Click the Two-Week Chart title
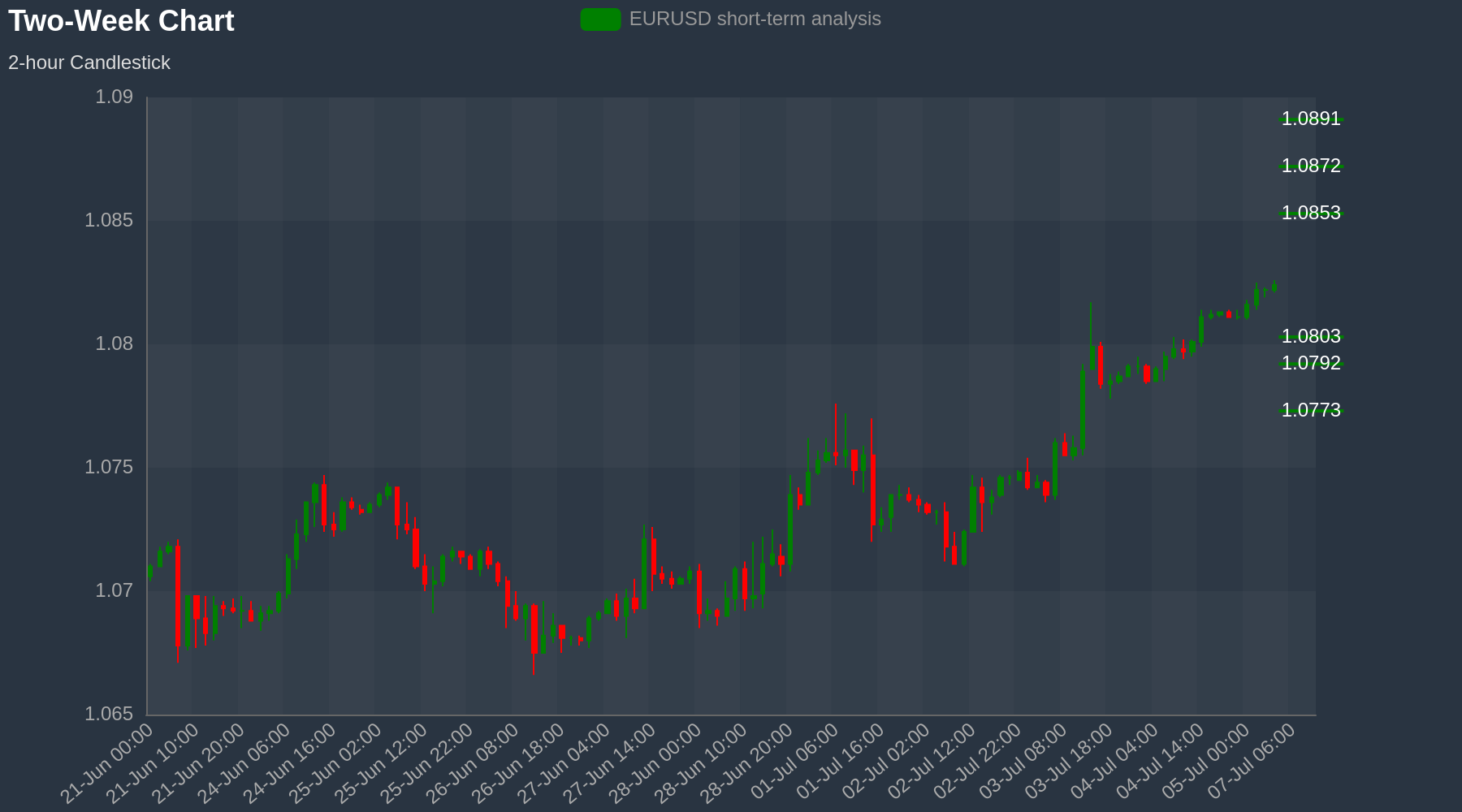This screenshot has height=812, width=1462. tap(121, 21)
